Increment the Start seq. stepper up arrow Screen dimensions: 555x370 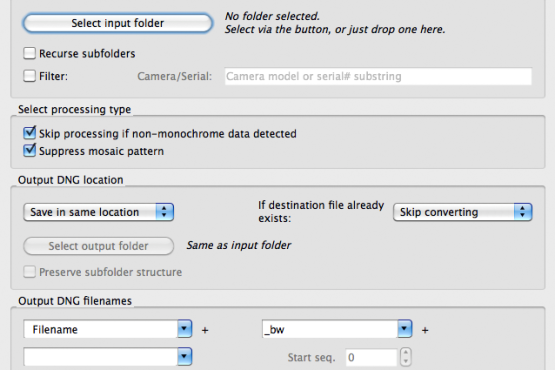click(406, 353)
